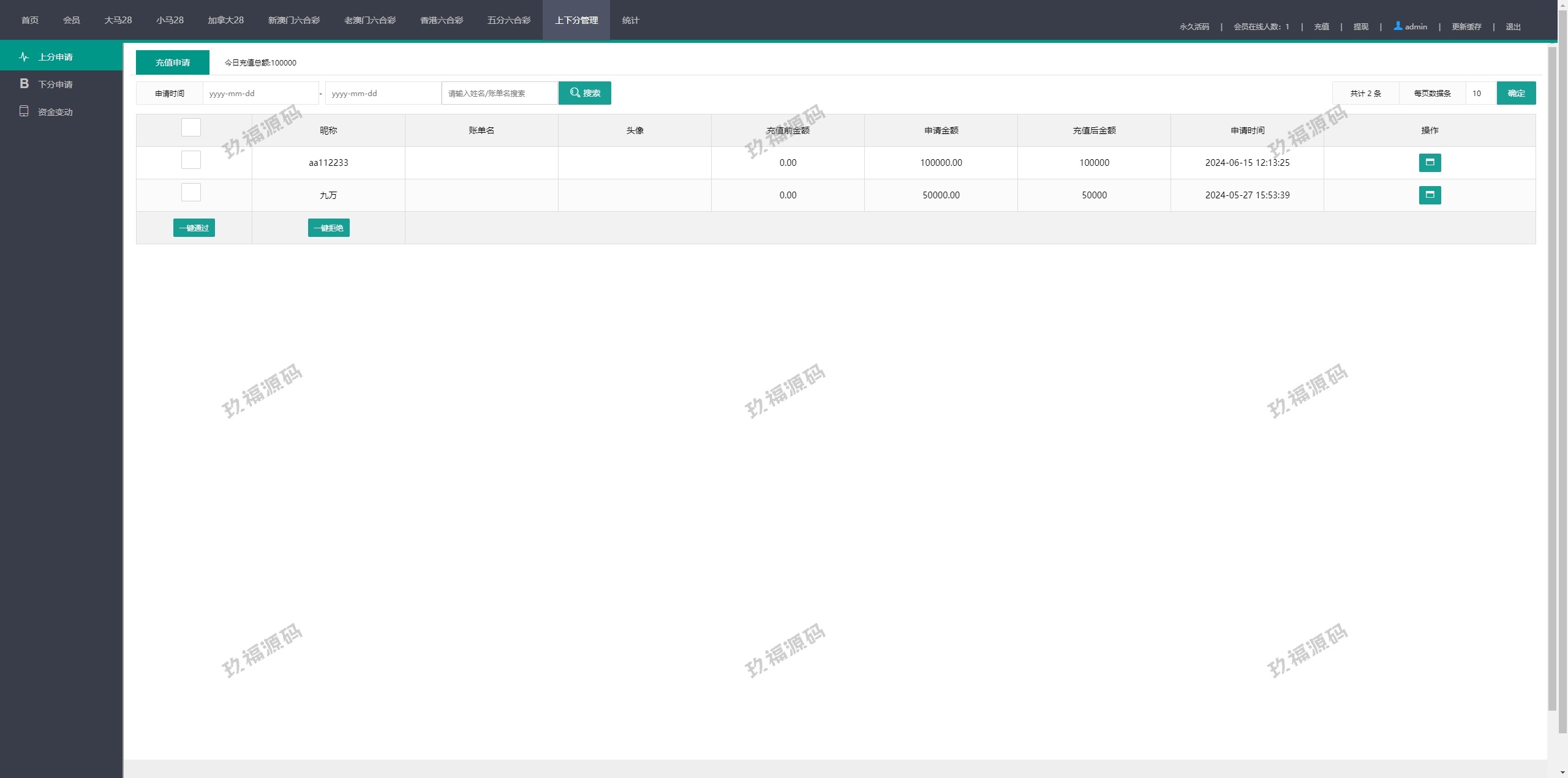Click the 确定 page-size button
Image resolution: width=1568 pixels, height=778 pixels.
1516,93
